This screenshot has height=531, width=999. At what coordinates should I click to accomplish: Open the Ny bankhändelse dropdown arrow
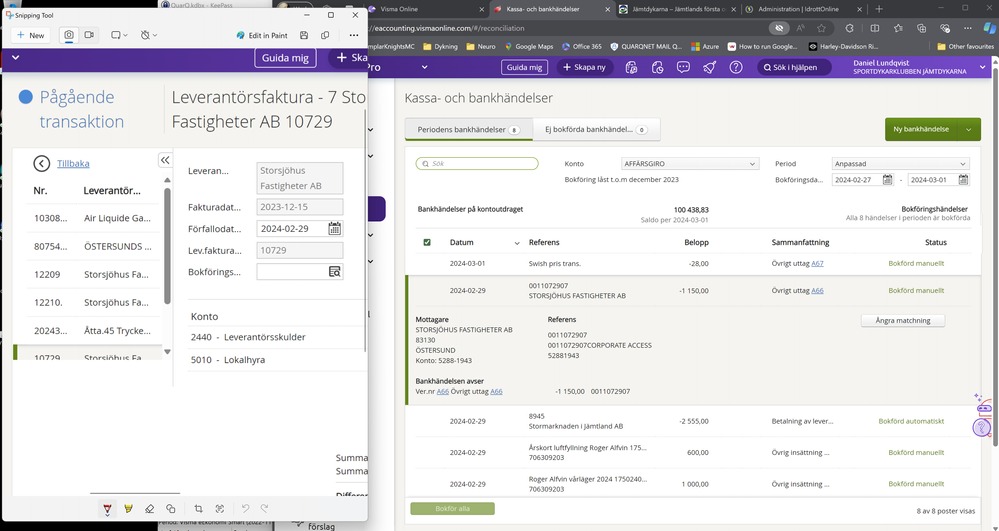point(968,129)
